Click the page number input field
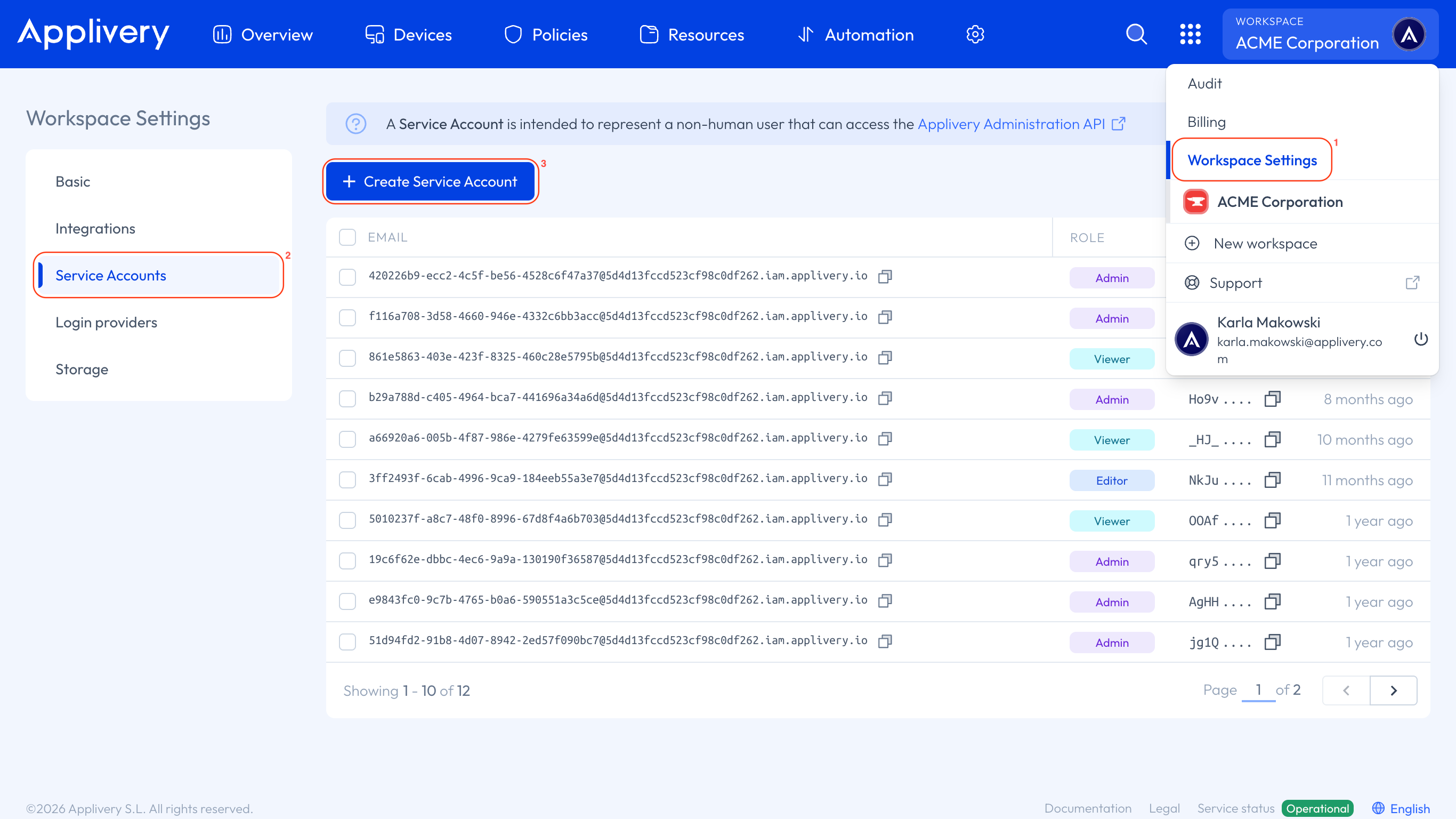1456x819 pixels. click(1258, 689)
